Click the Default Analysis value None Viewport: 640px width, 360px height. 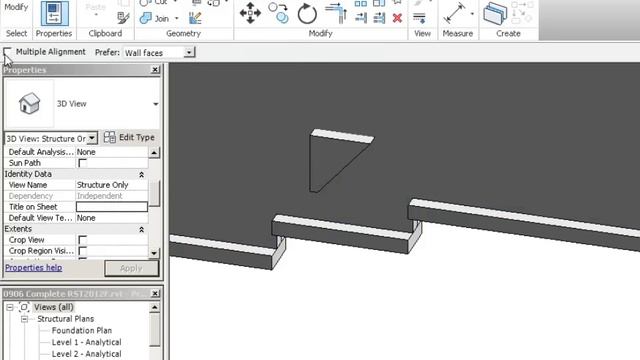tap(86, 152)
